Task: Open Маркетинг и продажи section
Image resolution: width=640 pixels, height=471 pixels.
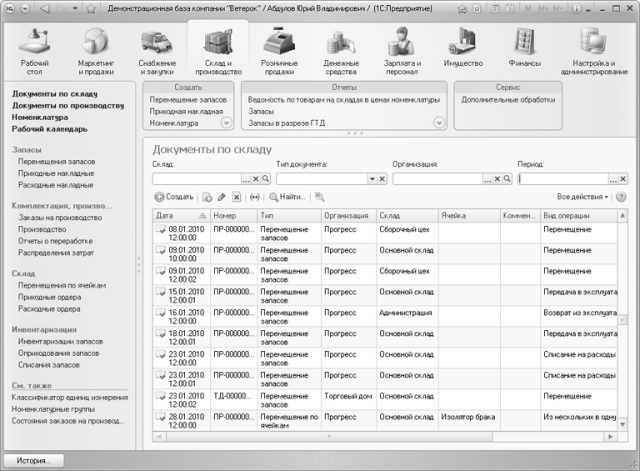Action: 96,51
